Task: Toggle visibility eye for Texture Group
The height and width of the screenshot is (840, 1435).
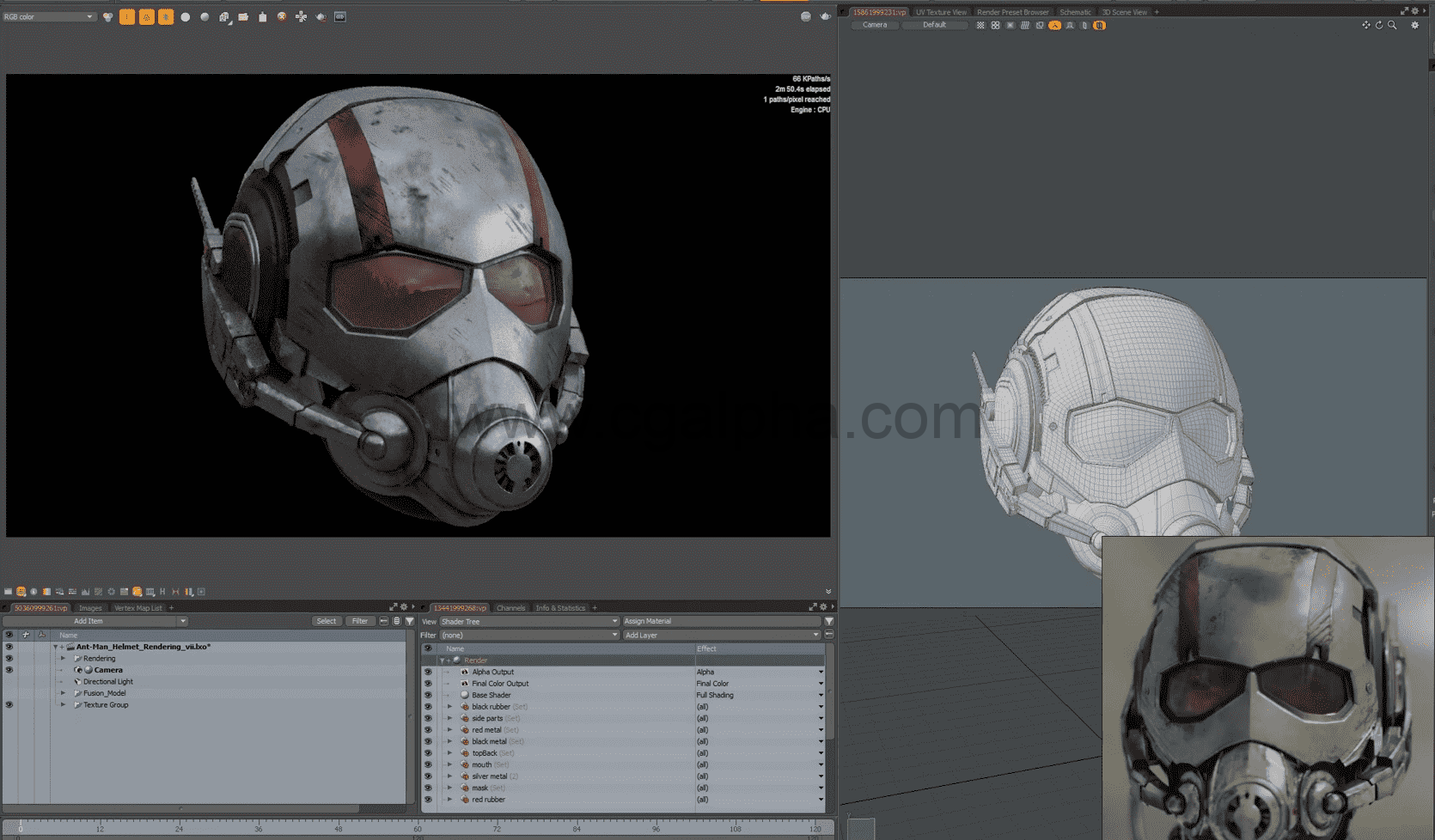Action: click(x=9, y=705)
